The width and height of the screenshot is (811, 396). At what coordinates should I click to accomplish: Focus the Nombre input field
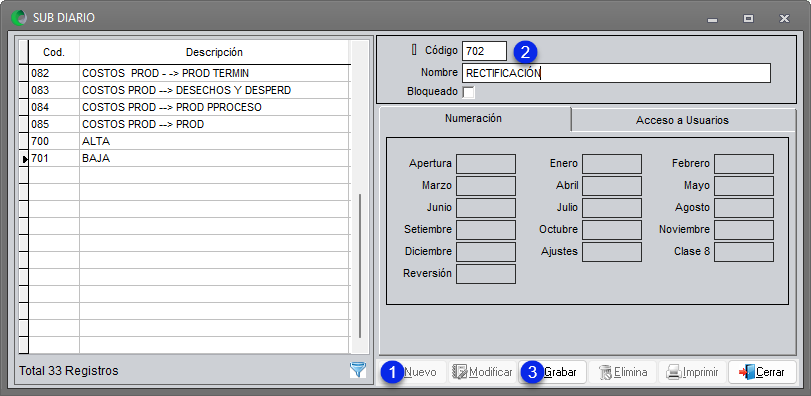616,73
